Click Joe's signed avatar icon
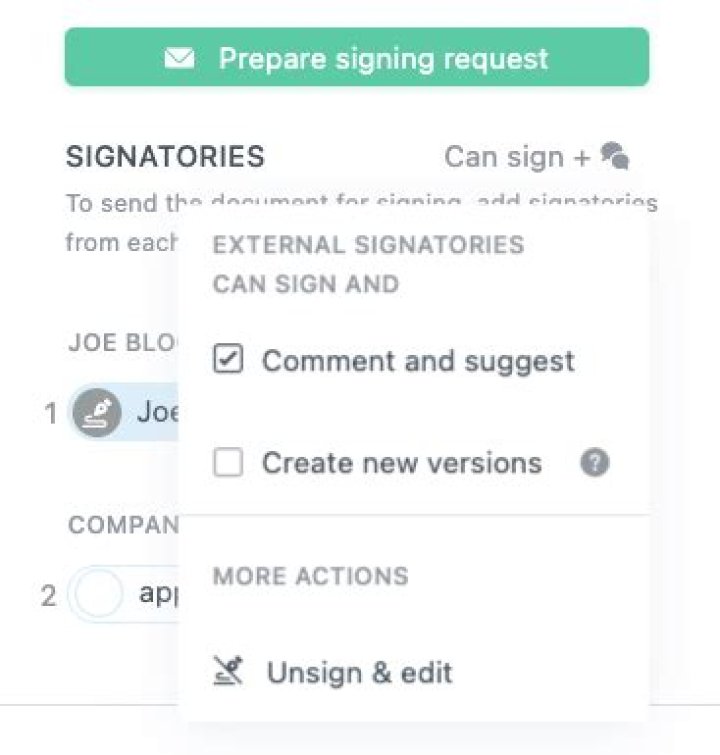The width and height of the screenshot is (720, 755). (x=97, y=412)
